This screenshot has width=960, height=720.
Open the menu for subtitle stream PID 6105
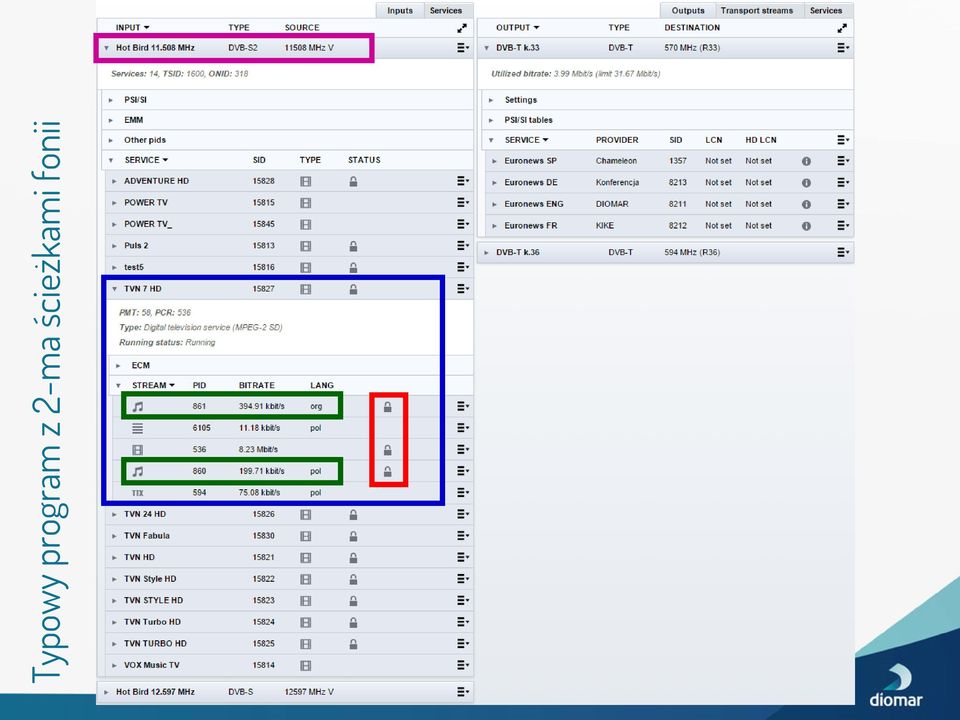(x=462, y=428)
